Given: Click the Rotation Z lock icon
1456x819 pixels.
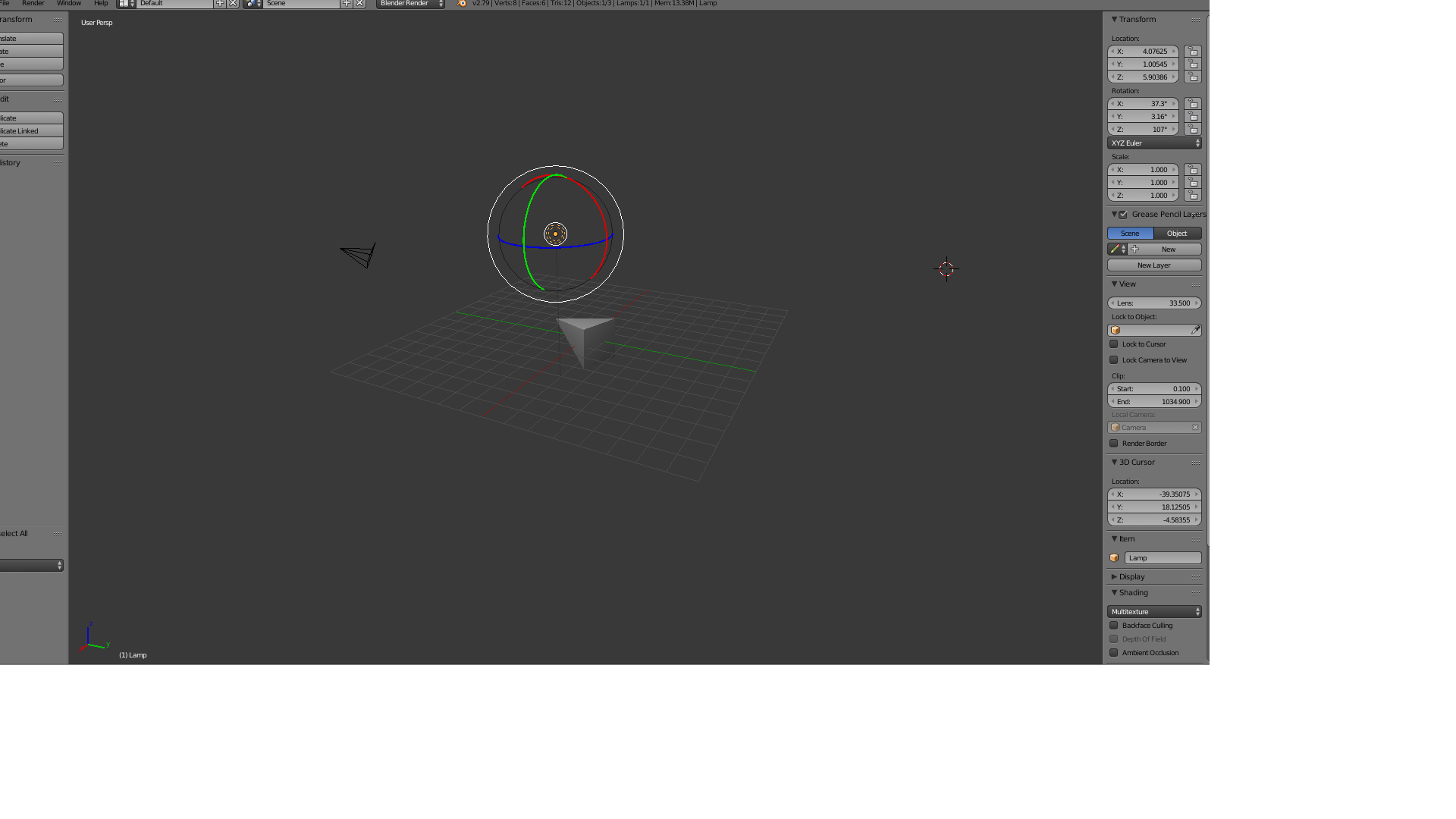Looking at the screenshot, I should coord(1193,130).
